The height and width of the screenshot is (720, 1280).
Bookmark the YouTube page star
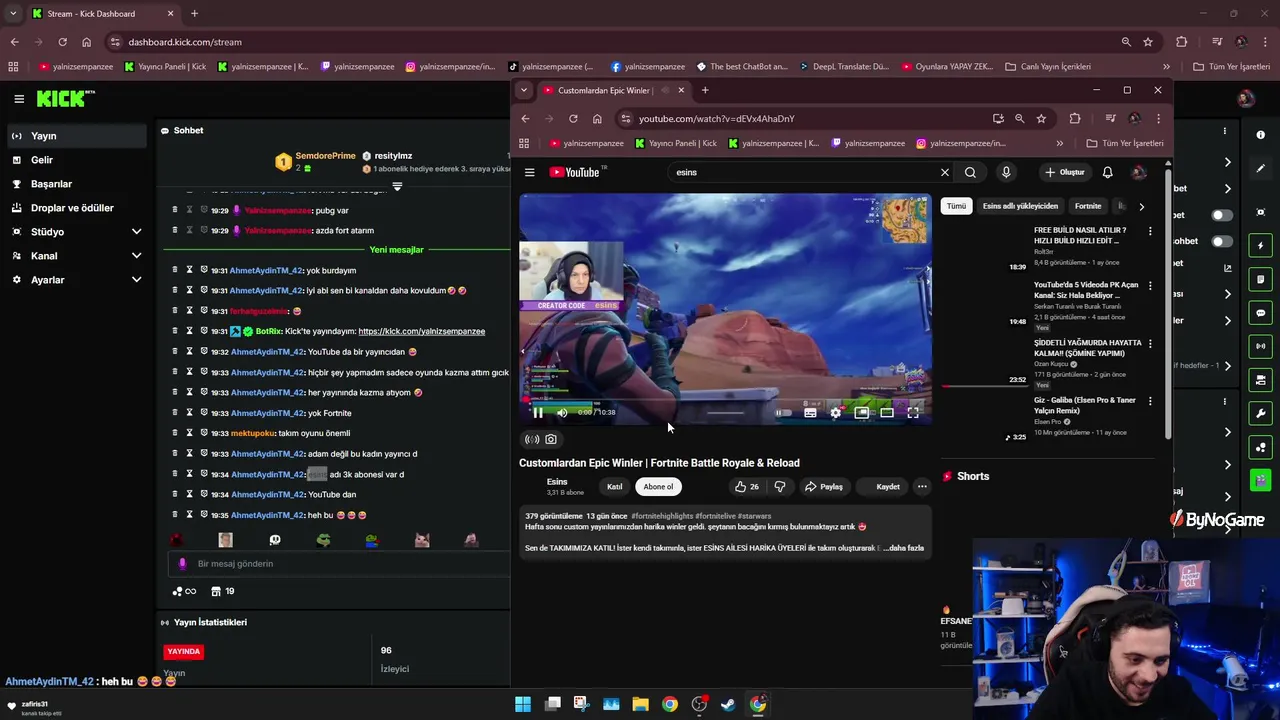pyautogui.click(x=1041, y=118)
